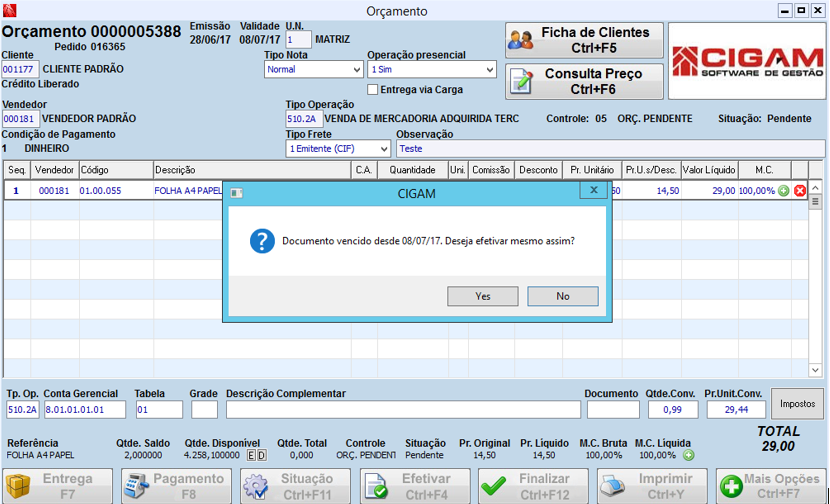Click the Tp. Op. field at bottom
Viewport: 830px width, 504px height.
[x=23, y=410]
